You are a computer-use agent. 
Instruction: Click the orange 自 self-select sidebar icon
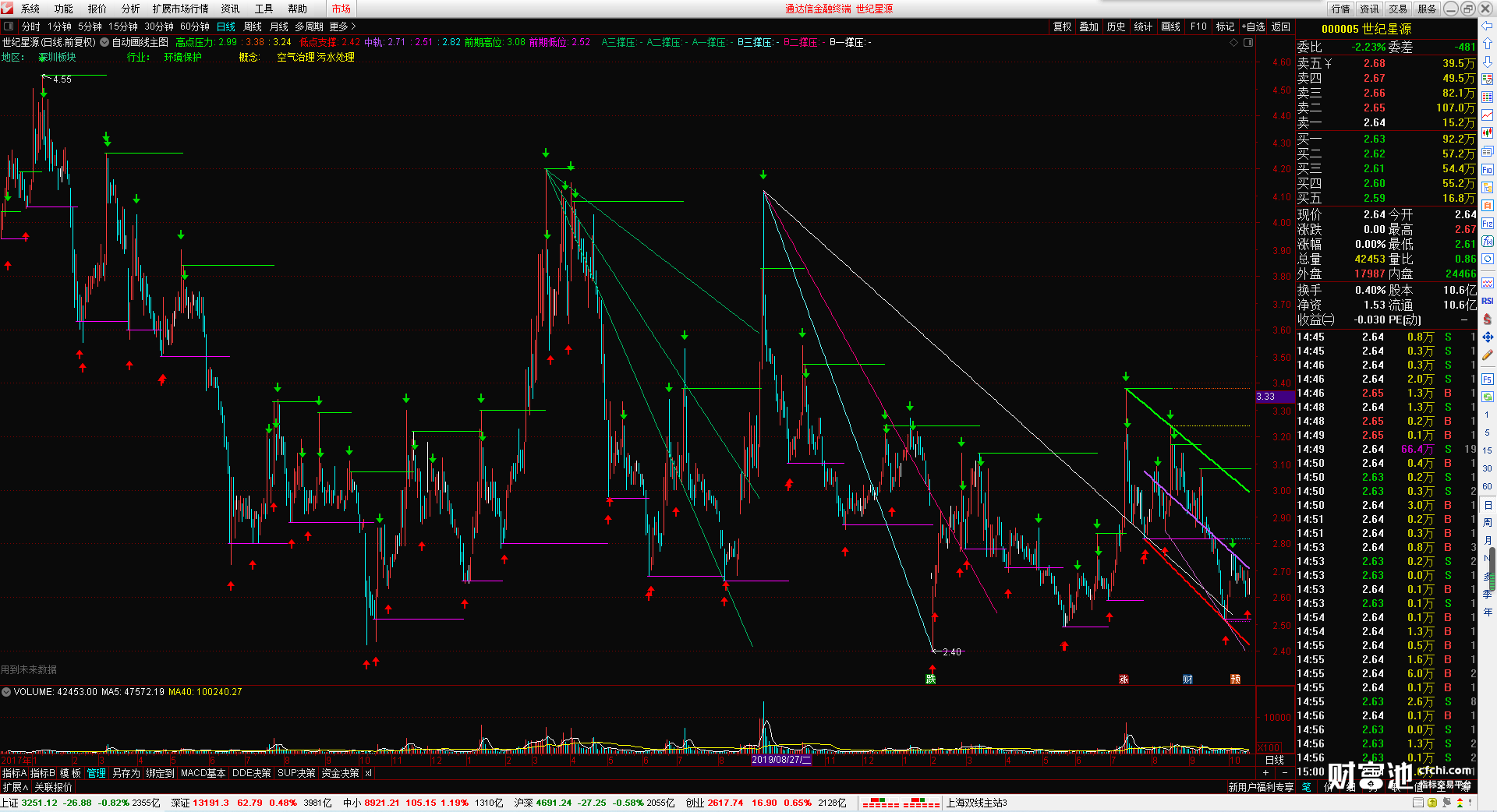click(x=1488, y=205)
